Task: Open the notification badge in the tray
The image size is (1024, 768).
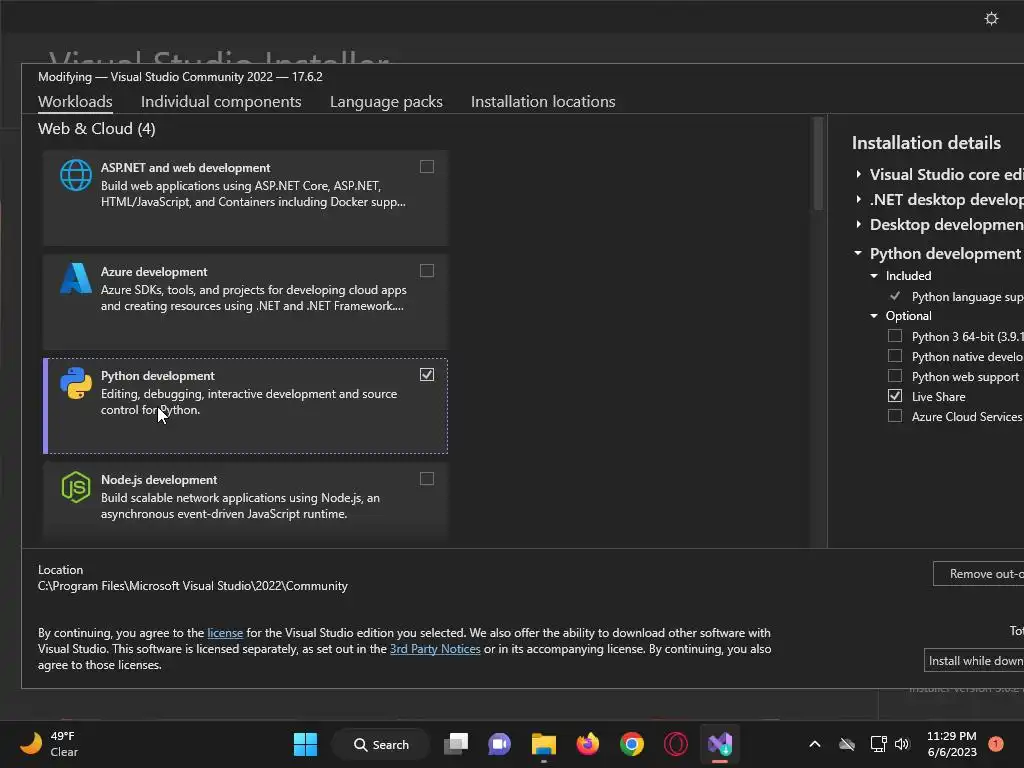Action: pyautogui.click(x=995, y=744)
